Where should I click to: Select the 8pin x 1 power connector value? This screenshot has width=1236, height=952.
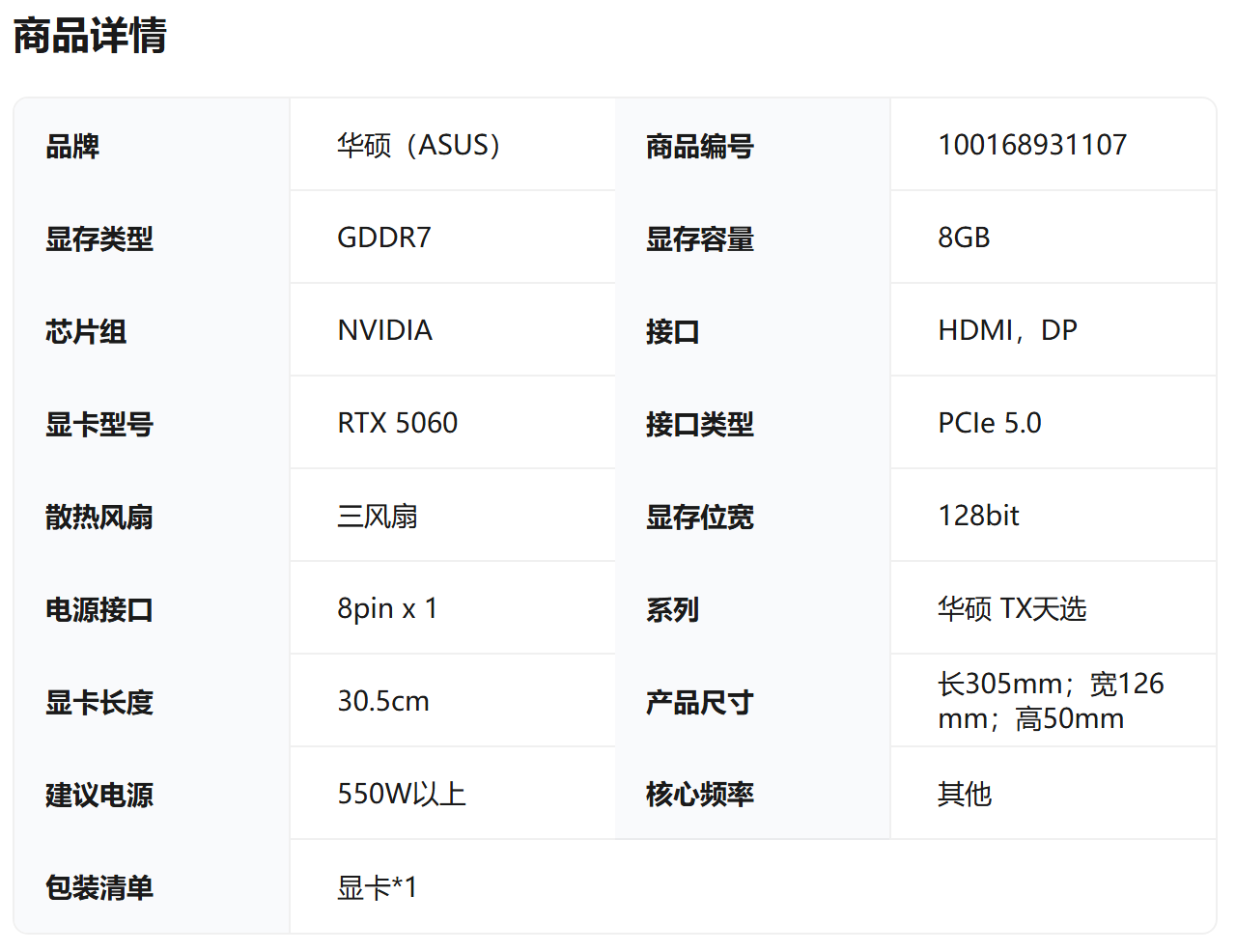coord(386,608)
